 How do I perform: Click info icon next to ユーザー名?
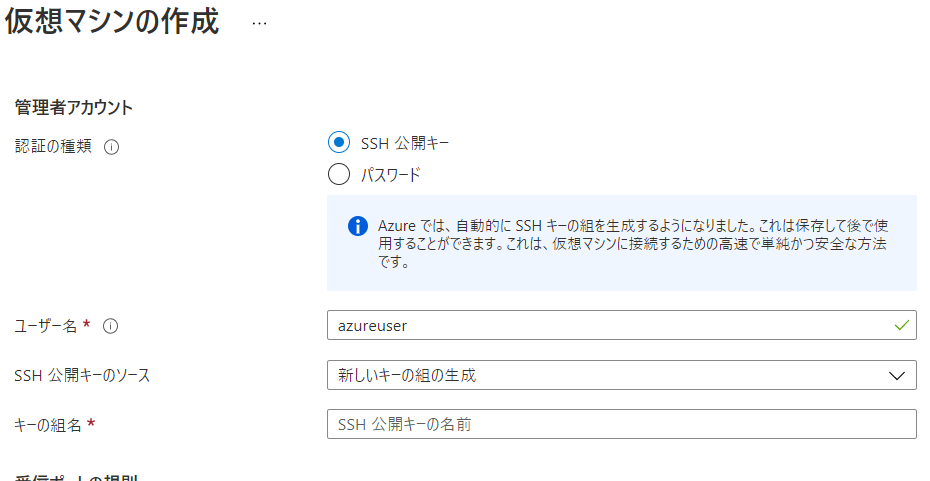(111, 326)
